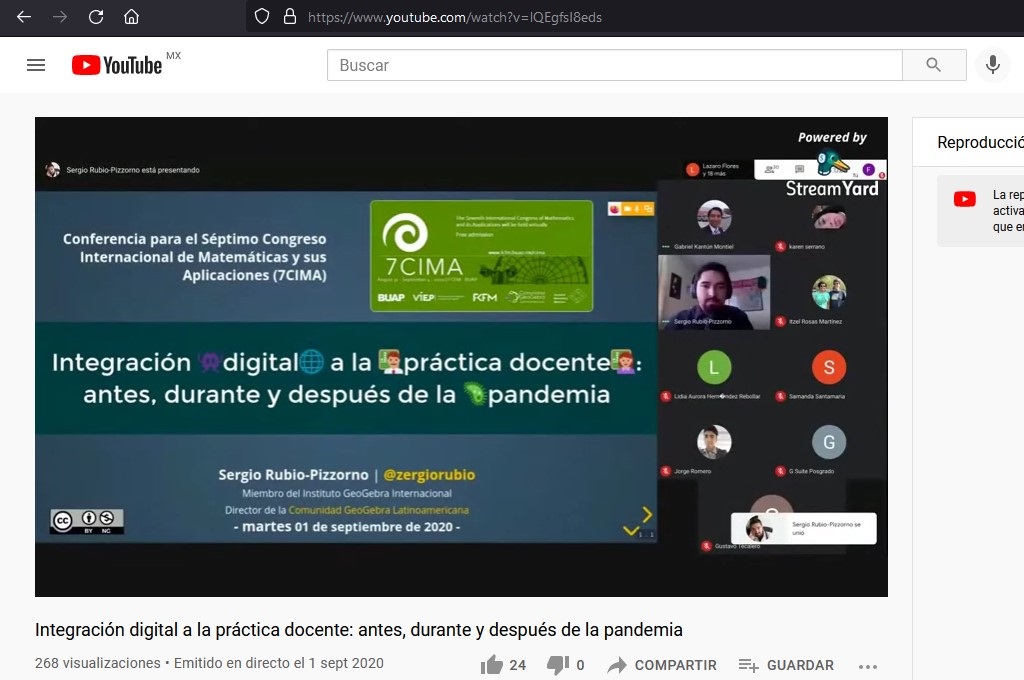Click the Reproducción autoplay heading
Viewport: 1024px width, 680px height.
pyautogui.click(x=980, y=142)
